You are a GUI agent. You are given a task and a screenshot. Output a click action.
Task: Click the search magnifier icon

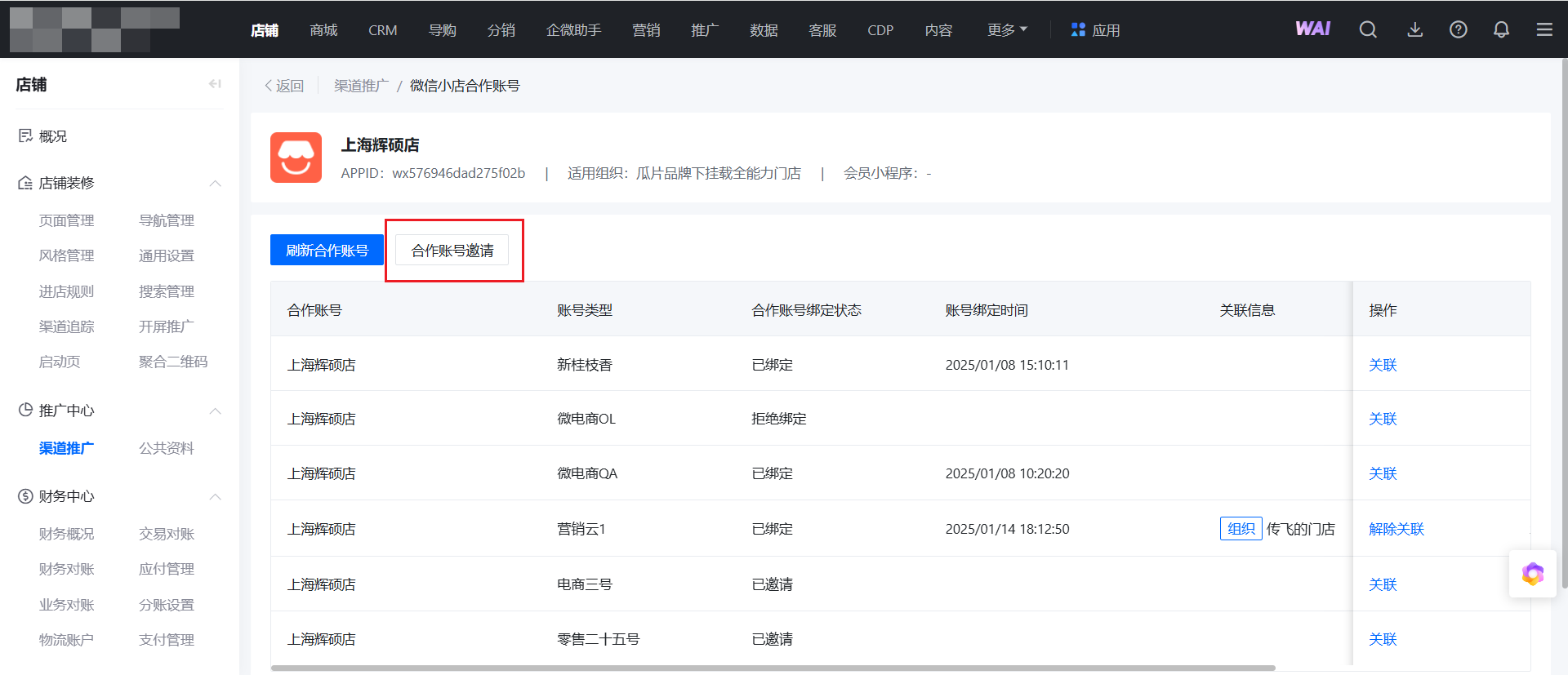pos(1368,30)
